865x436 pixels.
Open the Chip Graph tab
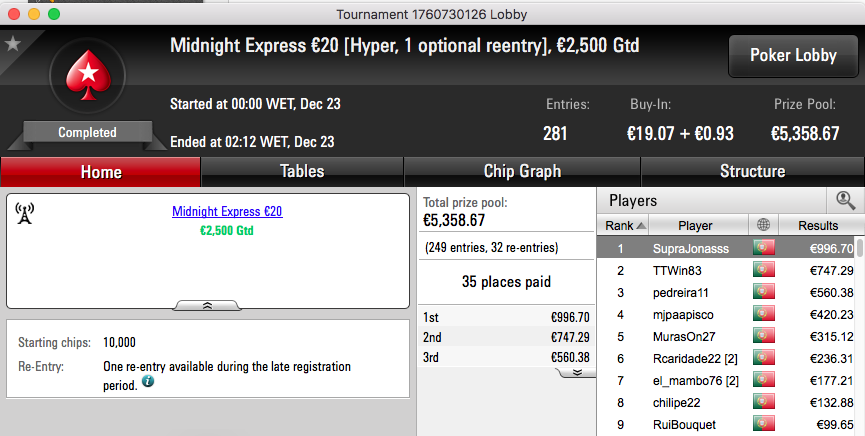click(x=522, y=172)
